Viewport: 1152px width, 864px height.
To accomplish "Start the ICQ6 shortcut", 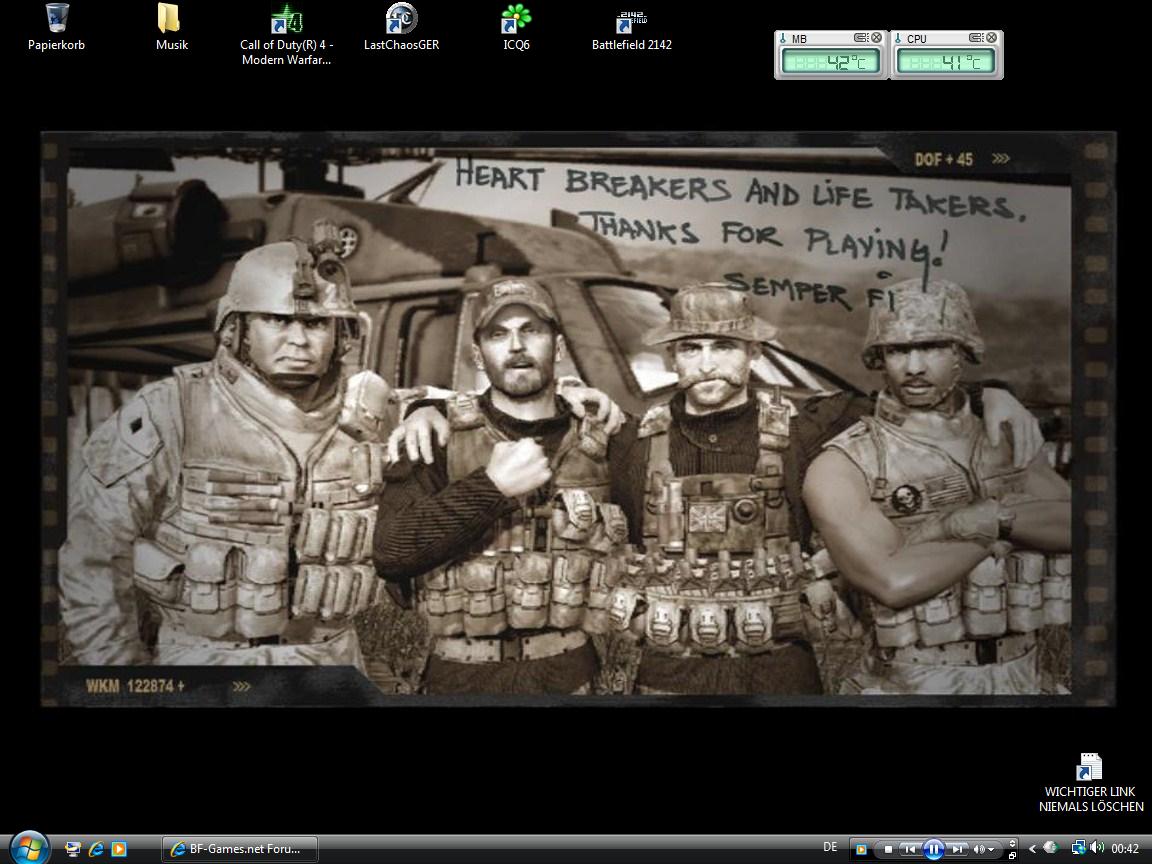I will click(x=516, y=28).
